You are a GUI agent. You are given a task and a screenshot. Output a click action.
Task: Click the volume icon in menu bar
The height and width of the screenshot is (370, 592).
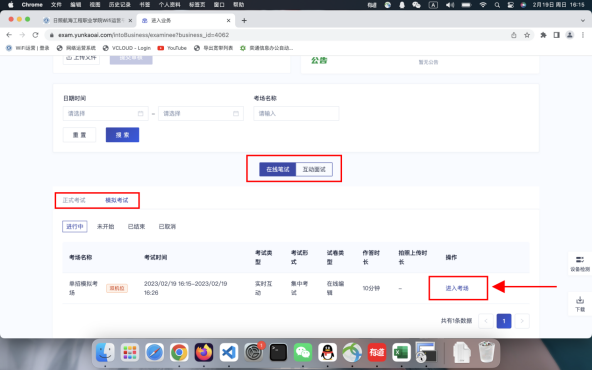[450, 5]
